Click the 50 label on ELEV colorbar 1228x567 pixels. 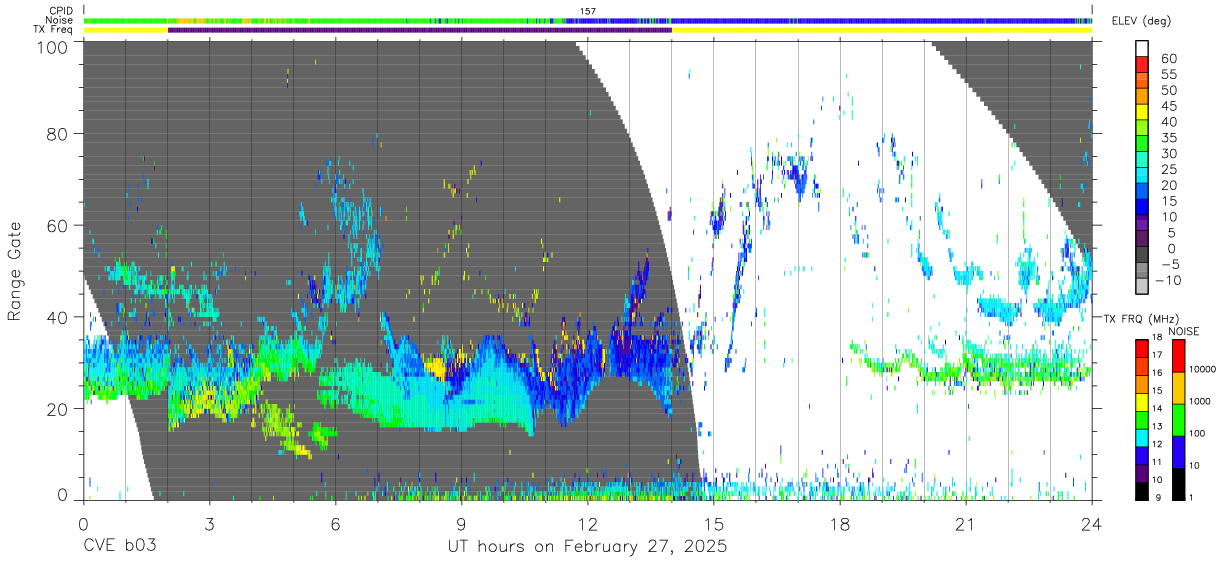[x=1169, y=91]
